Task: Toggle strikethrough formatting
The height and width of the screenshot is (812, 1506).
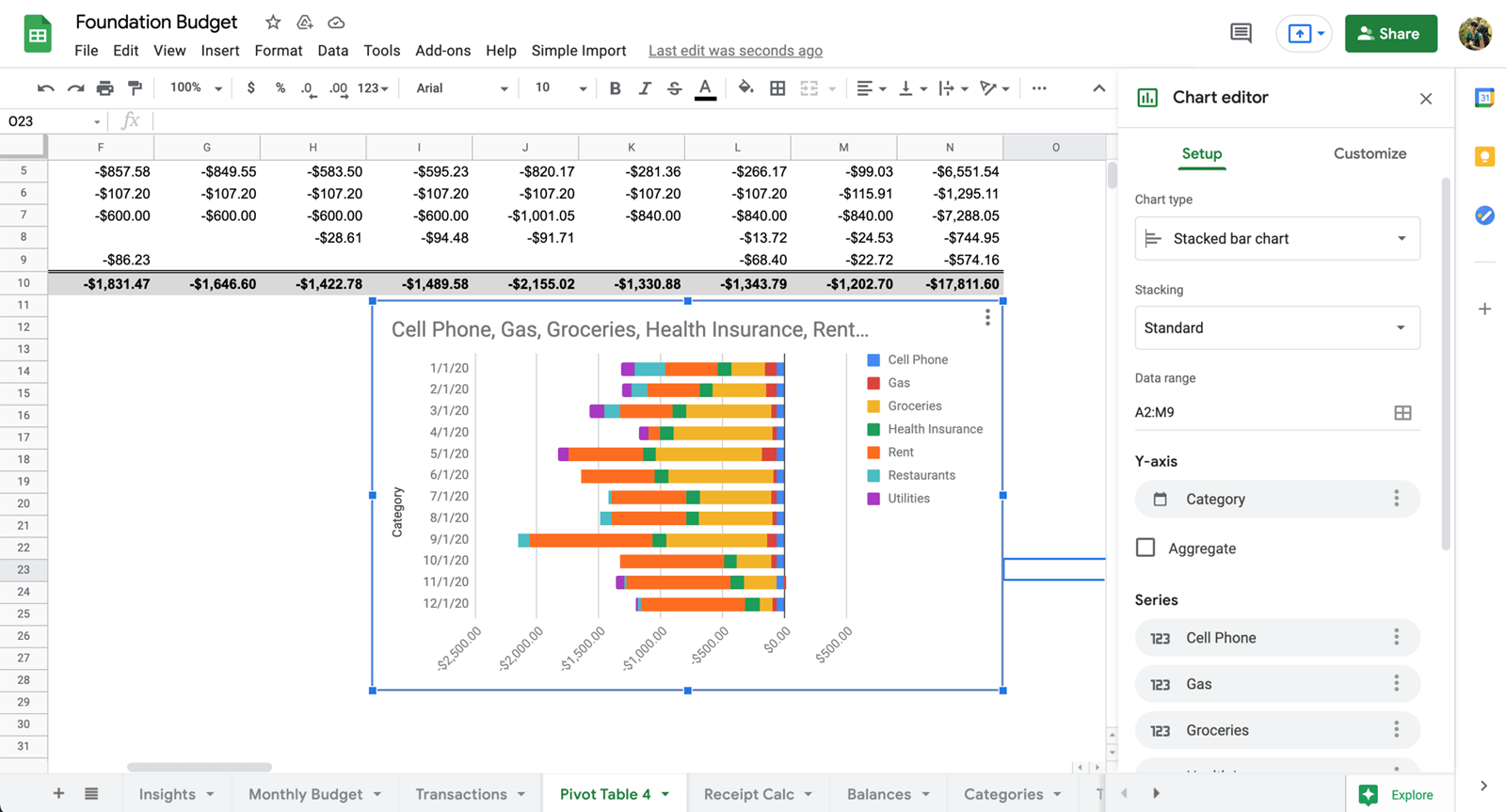Action: [674, 88]
